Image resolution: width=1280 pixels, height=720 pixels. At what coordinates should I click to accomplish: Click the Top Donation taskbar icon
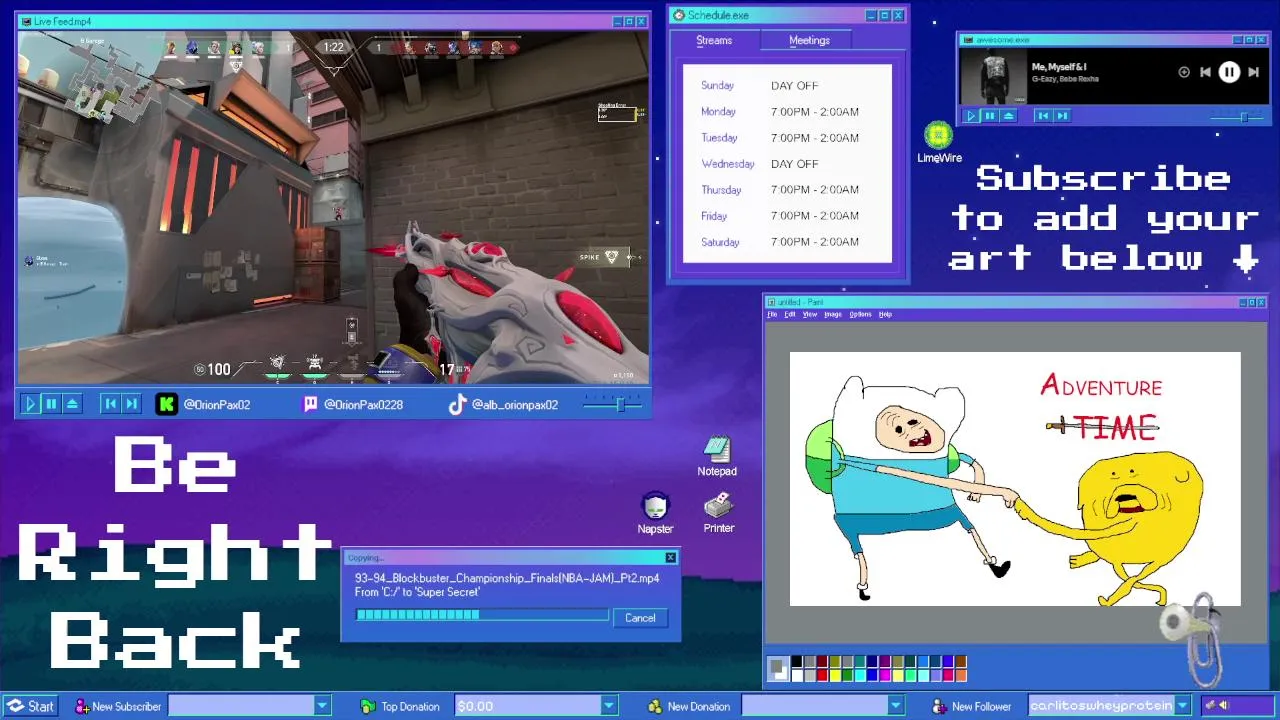[368, 706]
